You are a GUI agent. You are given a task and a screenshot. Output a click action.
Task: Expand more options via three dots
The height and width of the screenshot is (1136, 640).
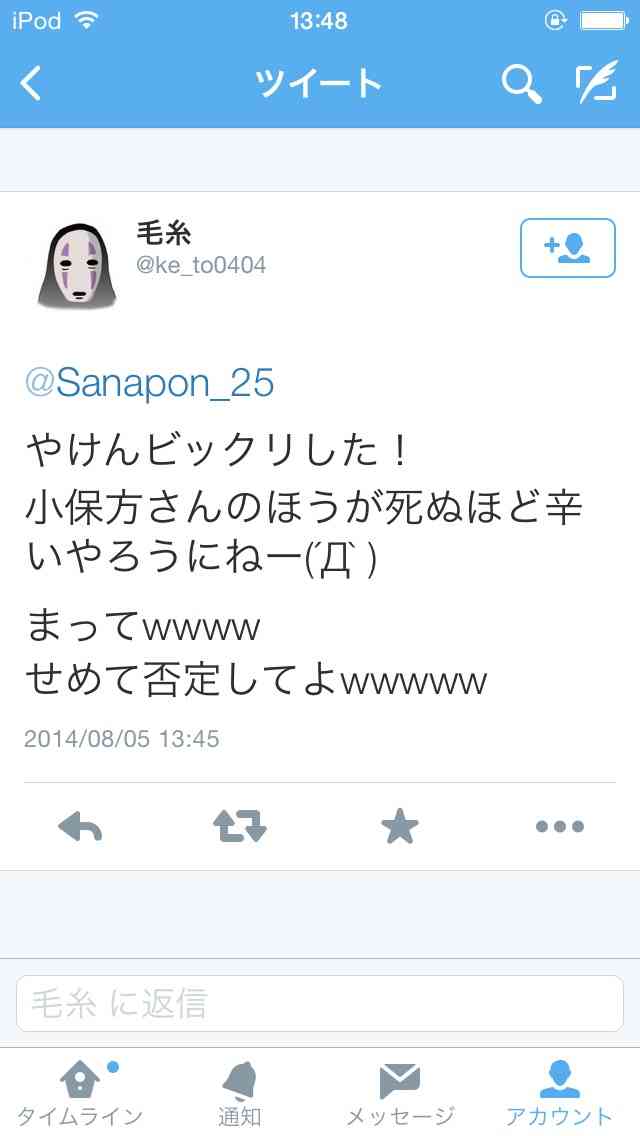(x=560, y=827)
